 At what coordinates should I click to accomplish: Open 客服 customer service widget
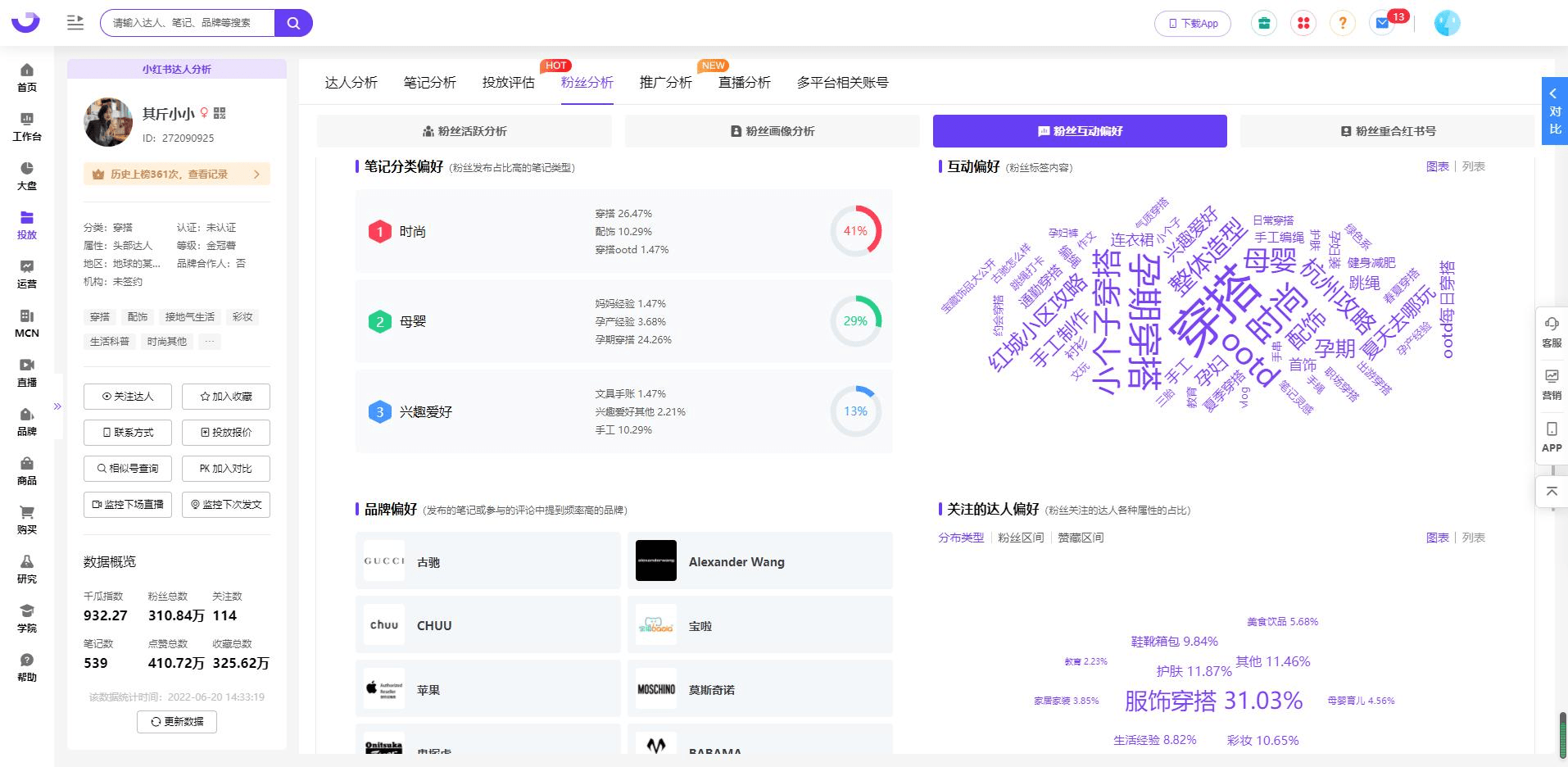(1552, 332)
